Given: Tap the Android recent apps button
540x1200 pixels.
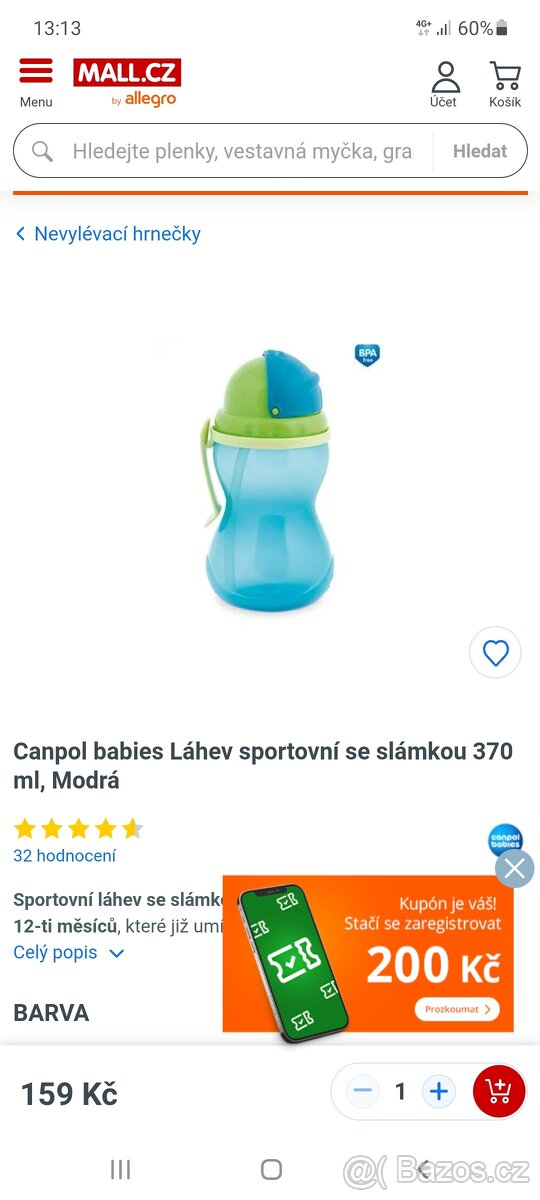Looking at the screenshot, I should [120, 1169].
